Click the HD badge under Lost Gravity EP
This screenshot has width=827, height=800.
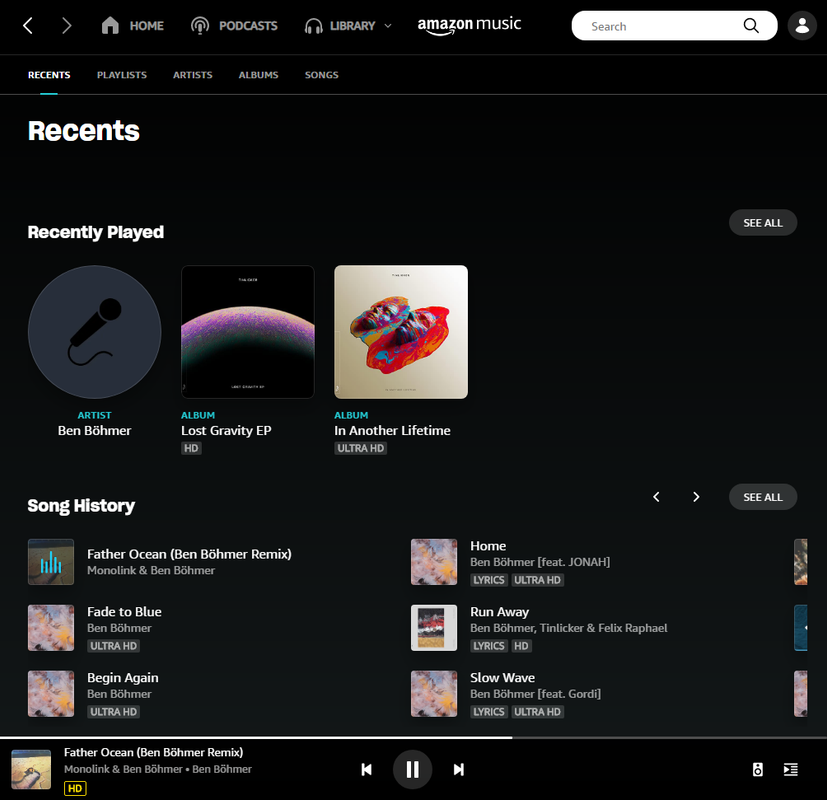(191, 448)
